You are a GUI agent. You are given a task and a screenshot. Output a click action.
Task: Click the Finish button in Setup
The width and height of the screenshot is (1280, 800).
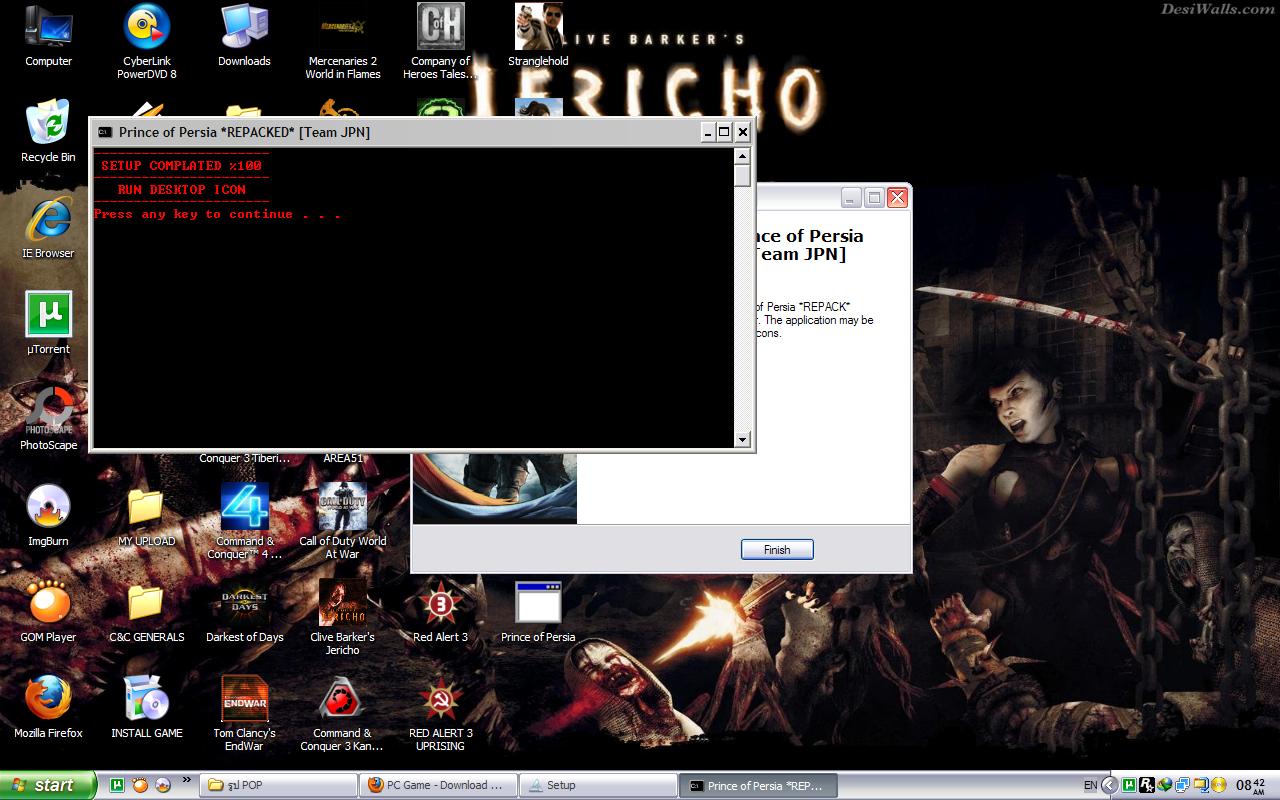(777, 550)
